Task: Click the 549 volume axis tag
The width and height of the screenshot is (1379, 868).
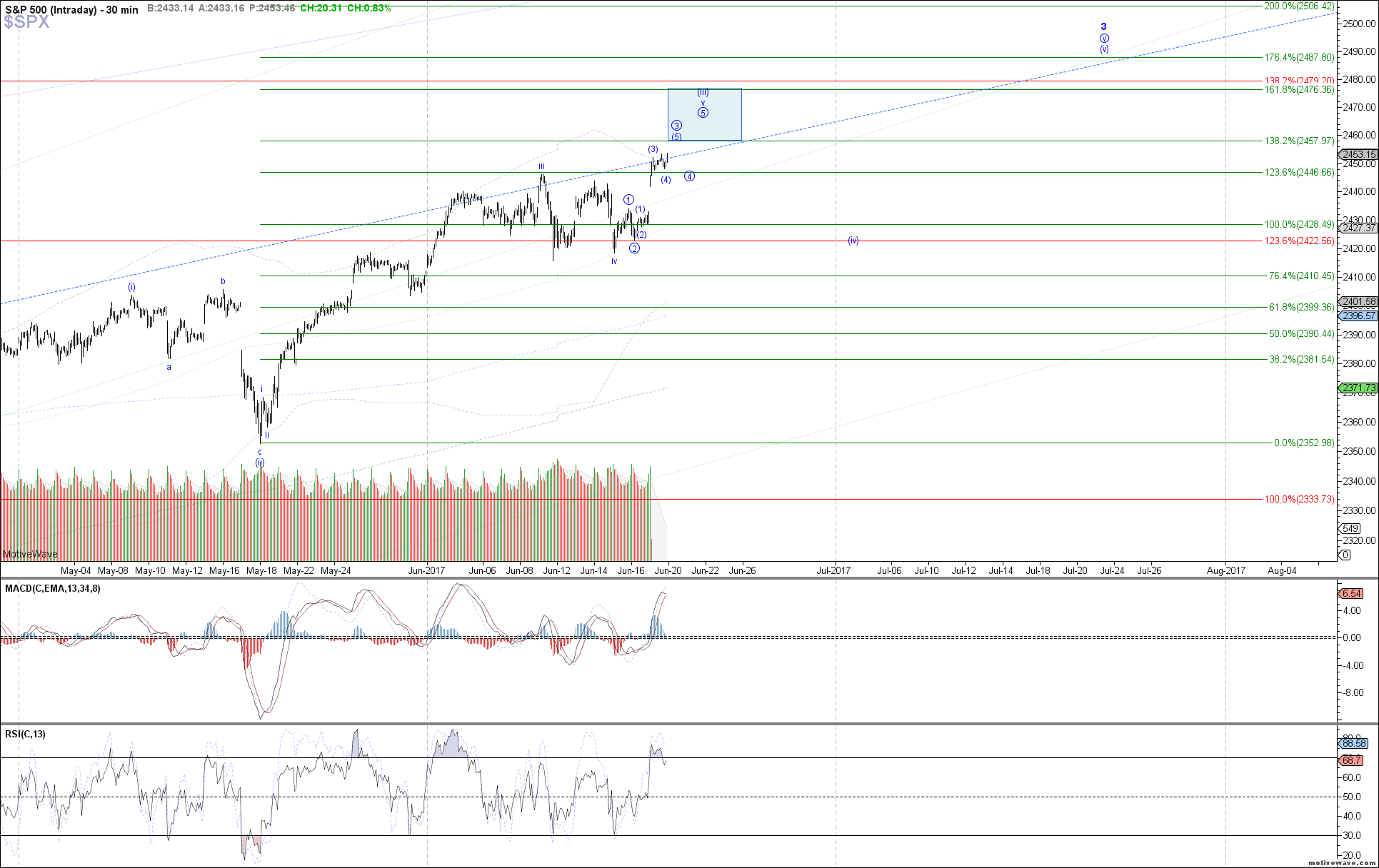Action: 1350,529
